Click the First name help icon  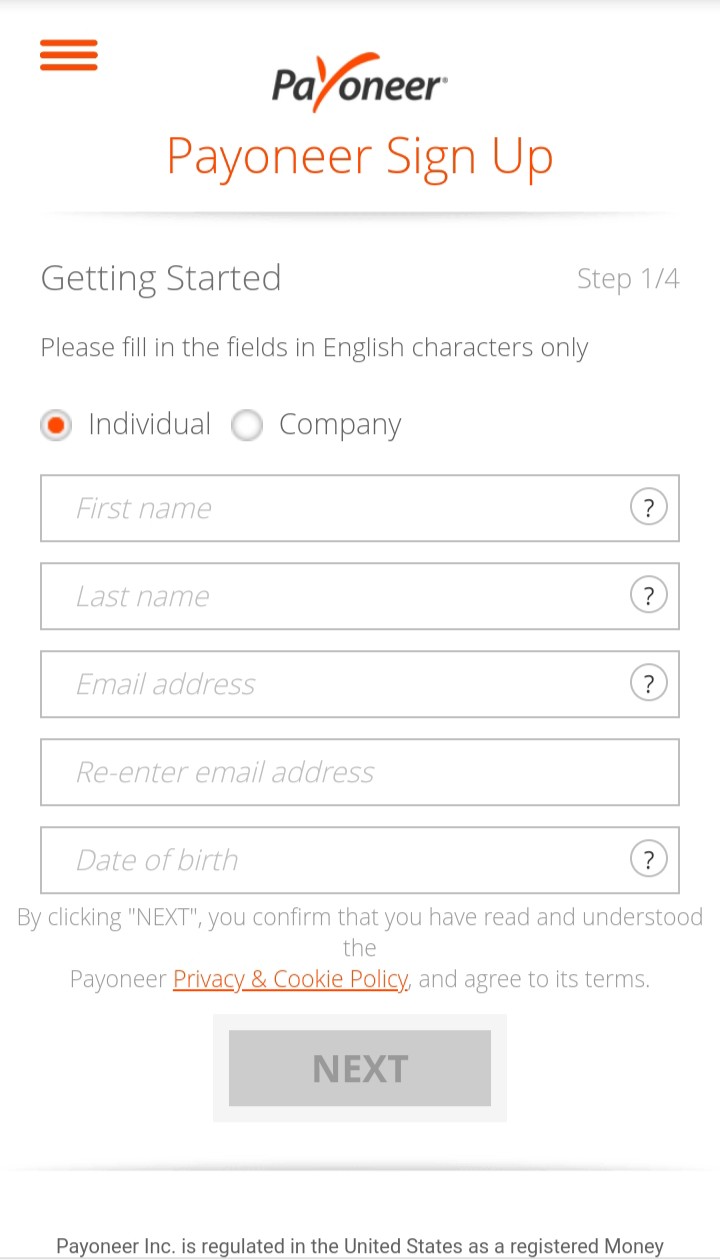(648, 508)
